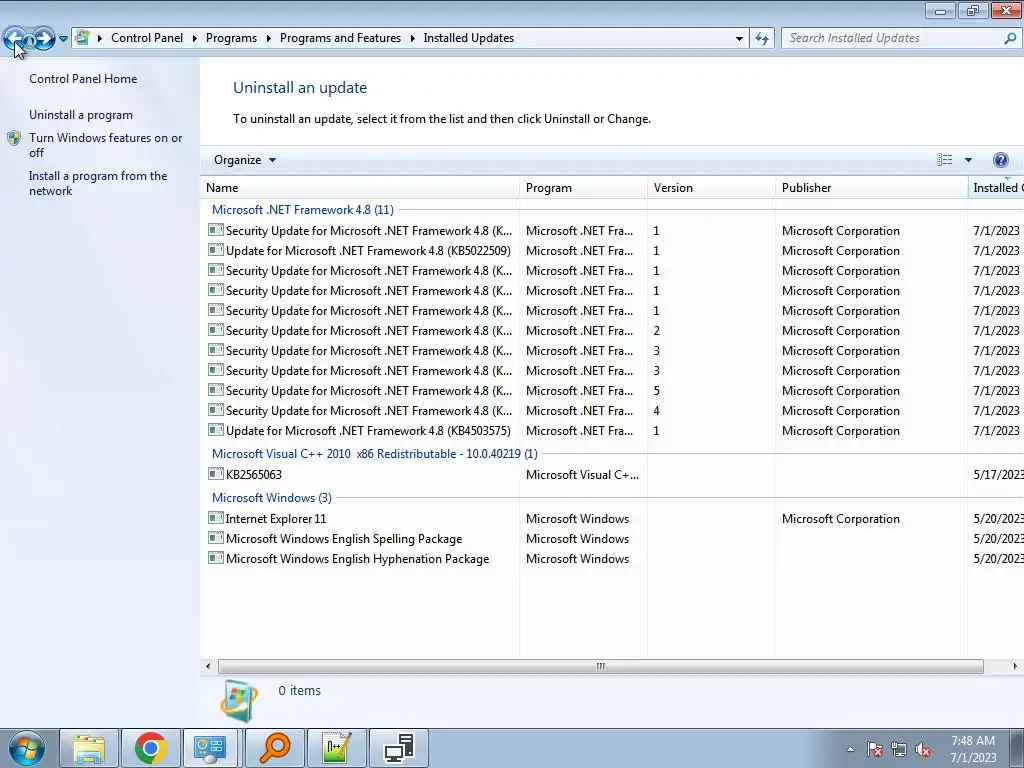Click the scroll right arrow
The image size is (1024, 768).
[1015, 666]
